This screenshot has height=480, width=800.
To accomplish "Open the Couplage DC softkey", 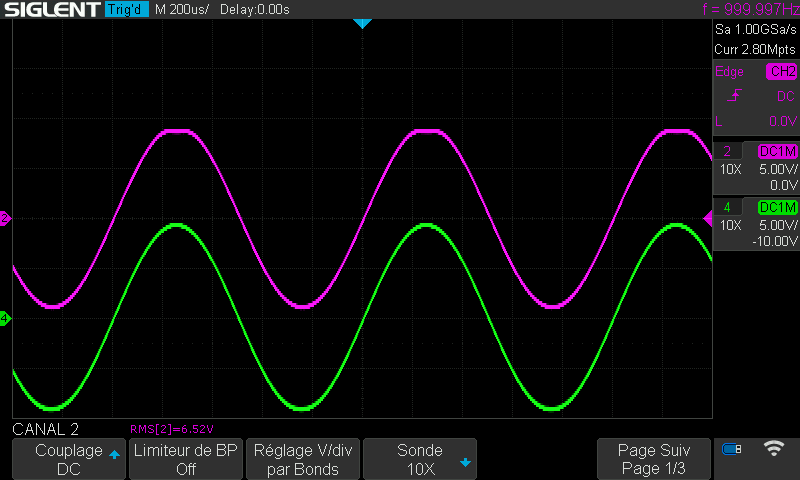I will [69, 459].
